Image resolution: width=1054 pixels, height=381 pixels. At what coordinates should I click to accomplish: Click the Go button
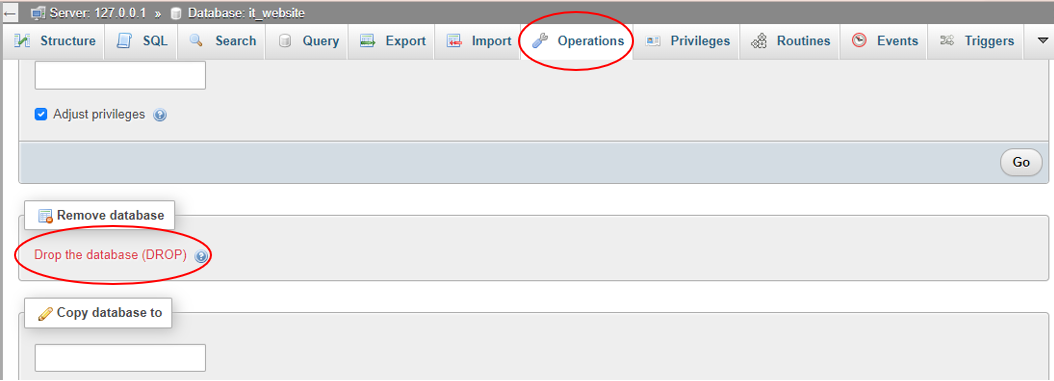point(1021,163)
